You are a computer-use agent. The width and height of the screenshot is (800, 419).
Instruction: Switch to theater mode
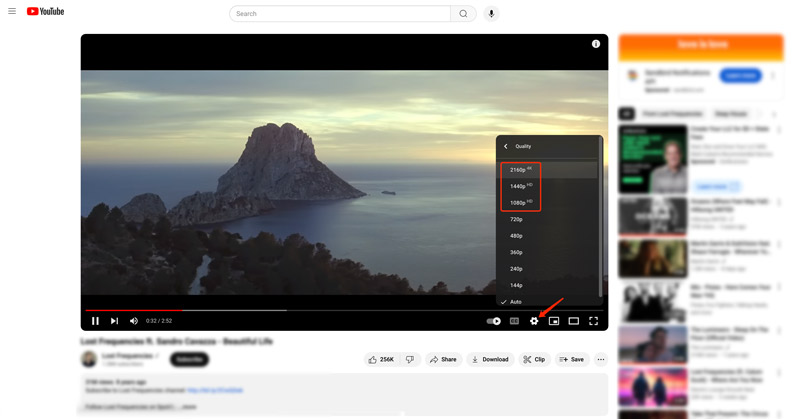pos(573,321)
